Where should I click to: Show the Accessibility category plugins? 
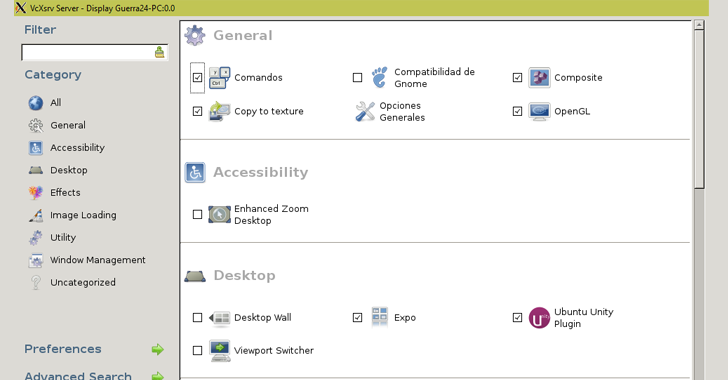point(66,148)
